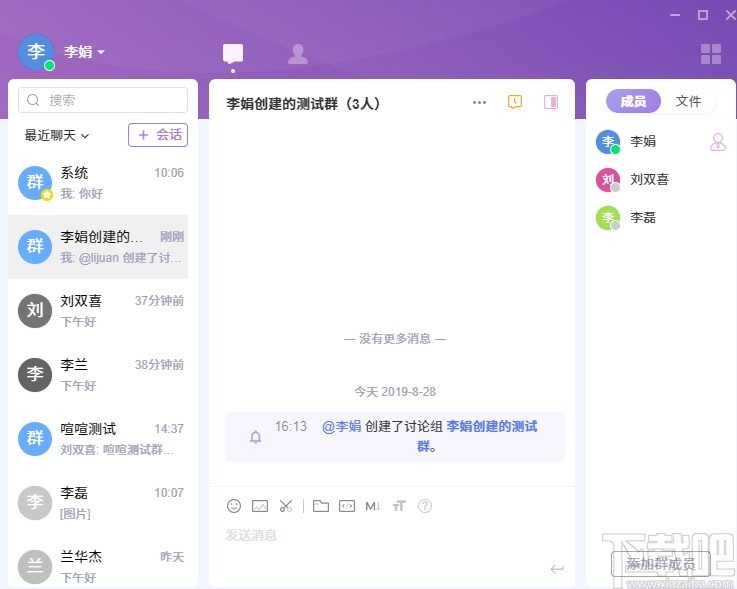Viewport: 737px width, 589px height.
Task: Open chat with 刘双喜 in recent list
Action: [98, 311]
